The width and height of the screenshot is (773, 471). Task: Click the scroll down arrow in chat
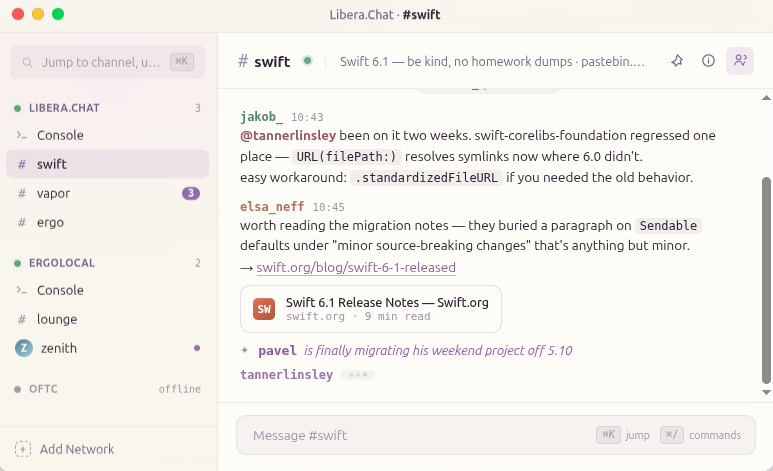[766, 393]
